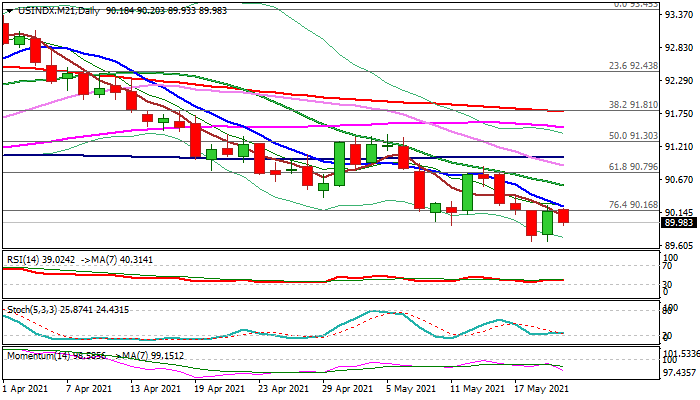Click the small triangle next to USINDX.M21

pyautogui.click(x=8, y=10)
